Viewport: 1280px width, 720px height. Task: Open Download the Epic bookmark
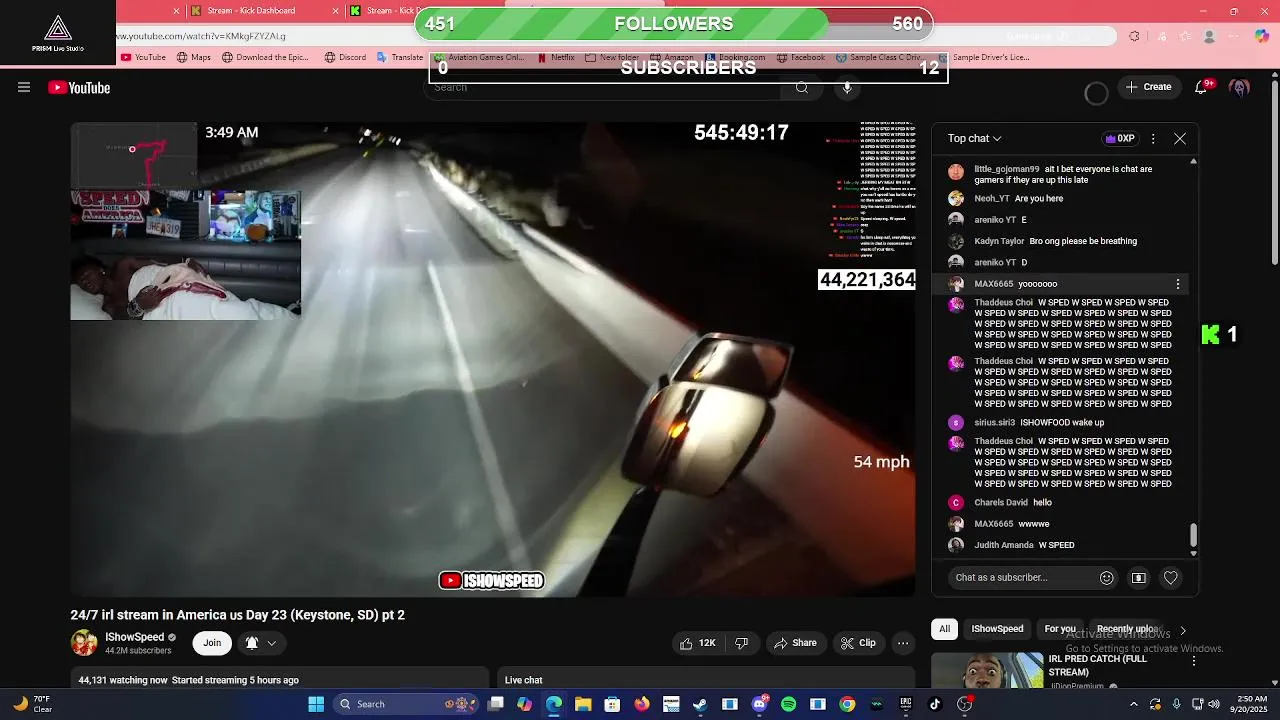(x=266, y=57)
